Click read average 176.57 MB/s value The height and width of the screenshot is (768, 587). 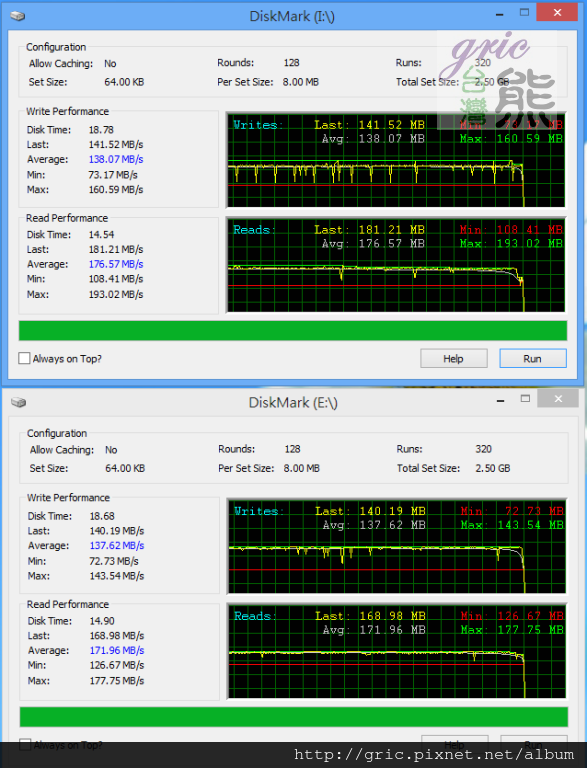click(x=116, y=264)
